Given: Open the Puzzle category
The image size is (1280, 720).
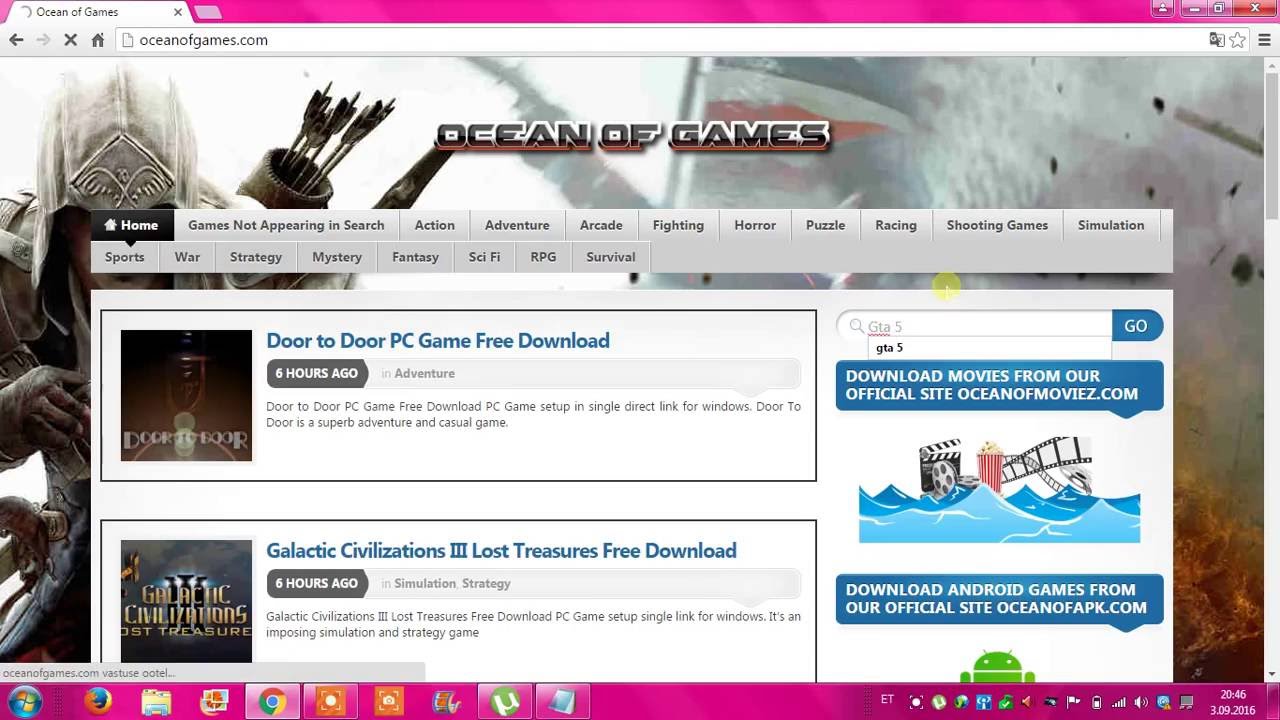Looking at the screenshot, I should click(826, 225).
